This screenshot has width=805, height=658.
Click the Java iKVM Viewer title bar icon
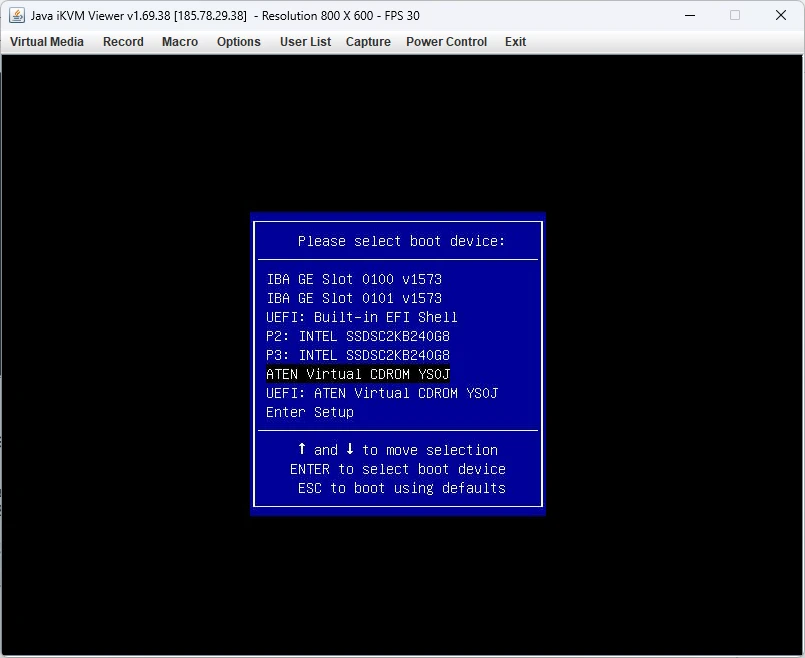click(x=14, y=15)
